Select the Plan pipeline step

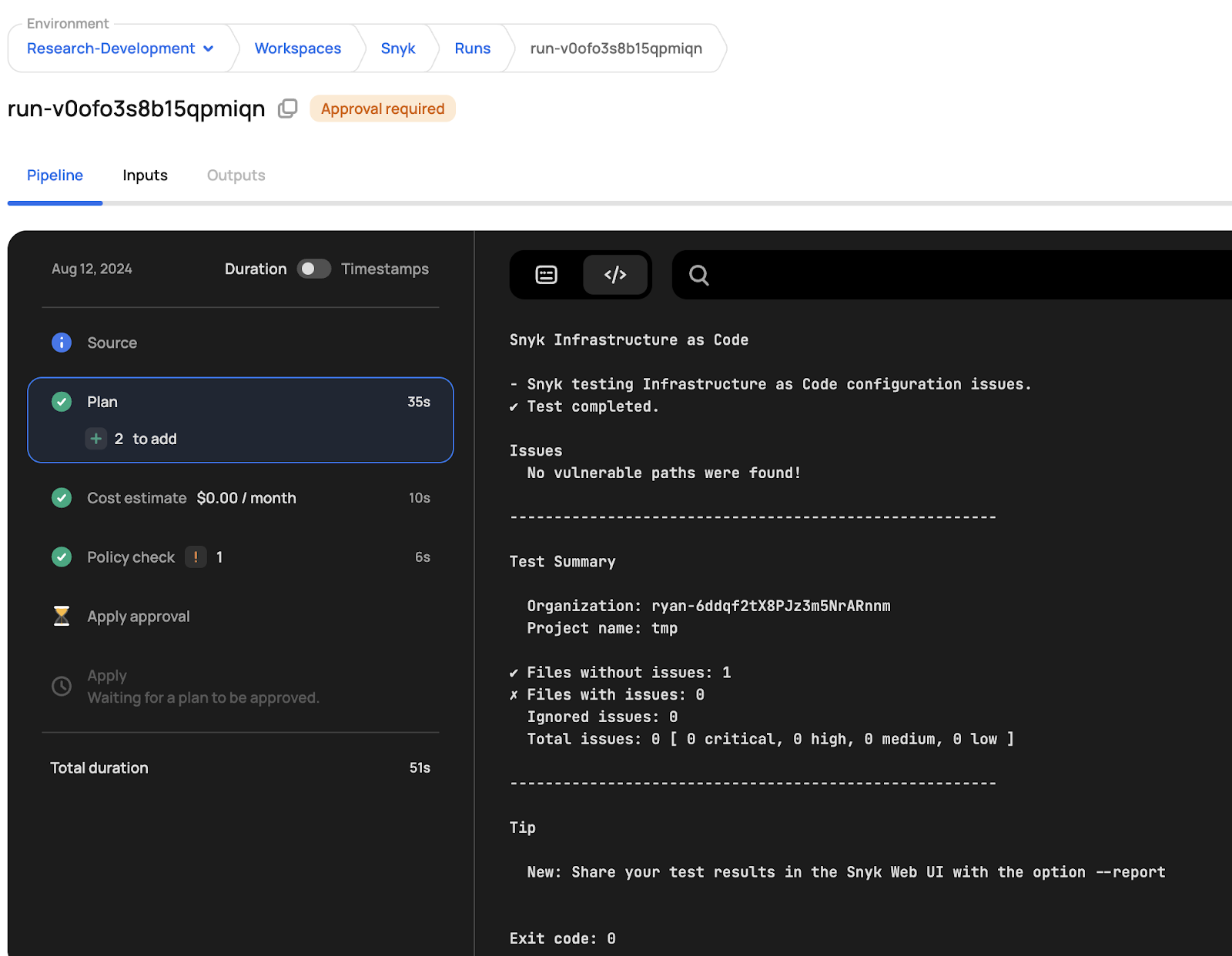click(x=240, y=420)
